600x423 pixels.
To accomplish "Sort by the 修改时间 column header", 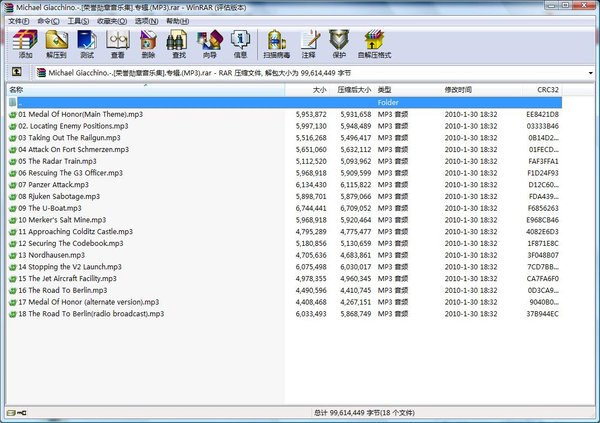I will tap(481, 90).
